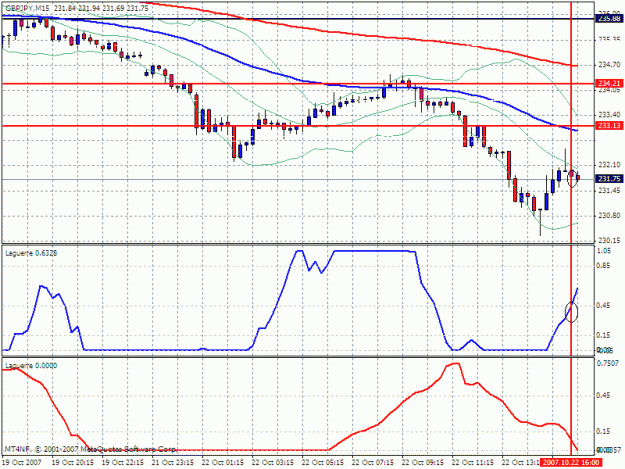This screenshot has width=625, height=469.
Task: Click the 235.88 dark blue price label
Action: click(x=608, y=19)
